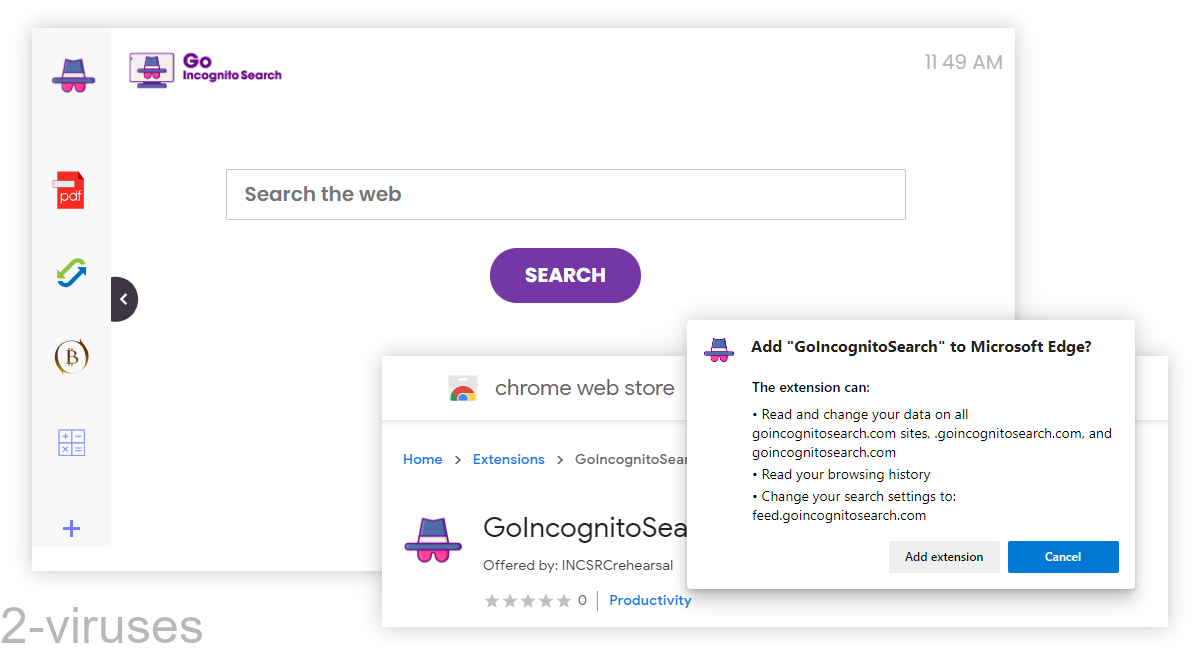Click the Go Incognito Search logo
Screen dimensions: 1200x654
click(204, 69)
